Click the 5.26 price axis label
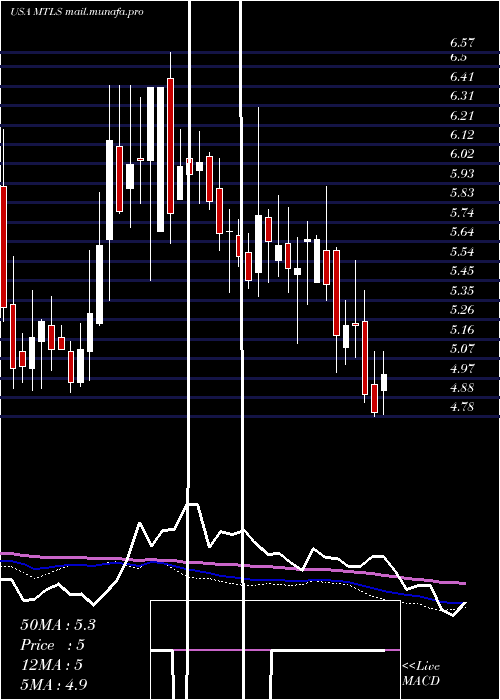Viewport: 500px width, 700px height. (x=462, y=310)
